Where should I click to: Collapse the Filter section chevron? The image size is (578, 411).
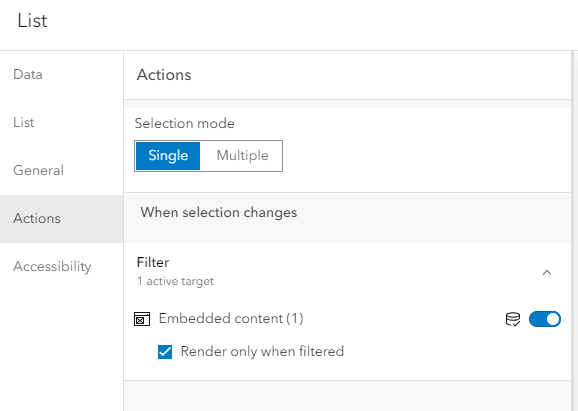547,272
